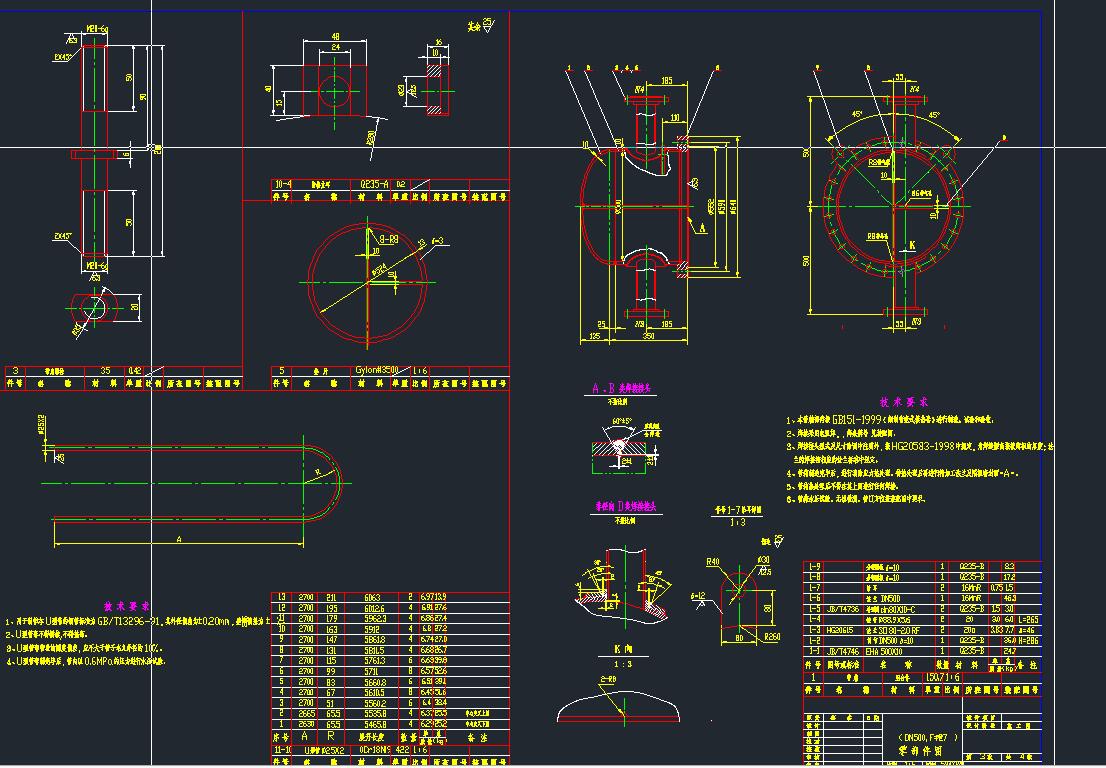
Task: Click the R260 radius label on the lug
Action: [x=772, y=637]
